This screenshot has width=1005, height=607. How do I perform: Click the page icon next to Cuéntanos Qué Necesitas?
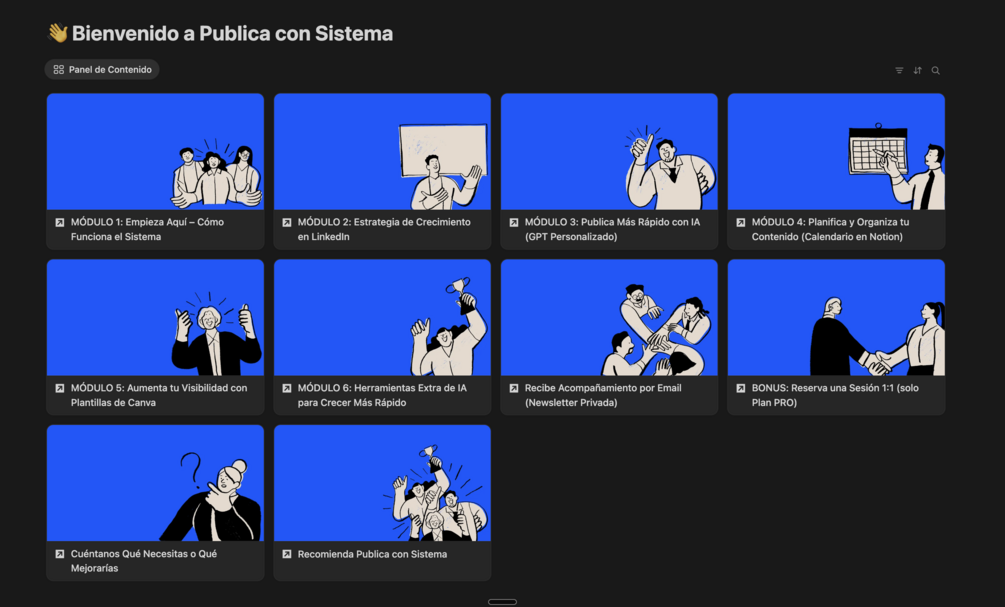60,554
